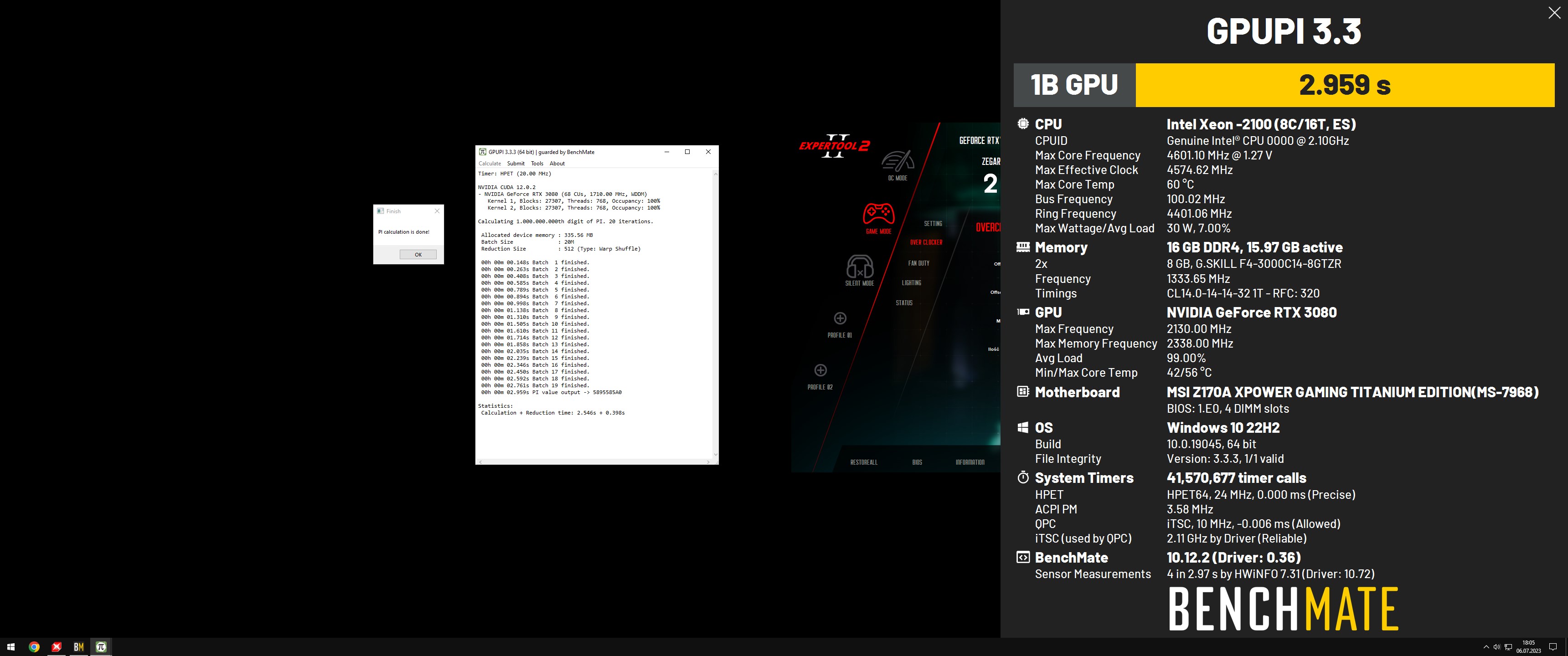
Task: Click the GPUPI window title pi icon
Action: 482,152
